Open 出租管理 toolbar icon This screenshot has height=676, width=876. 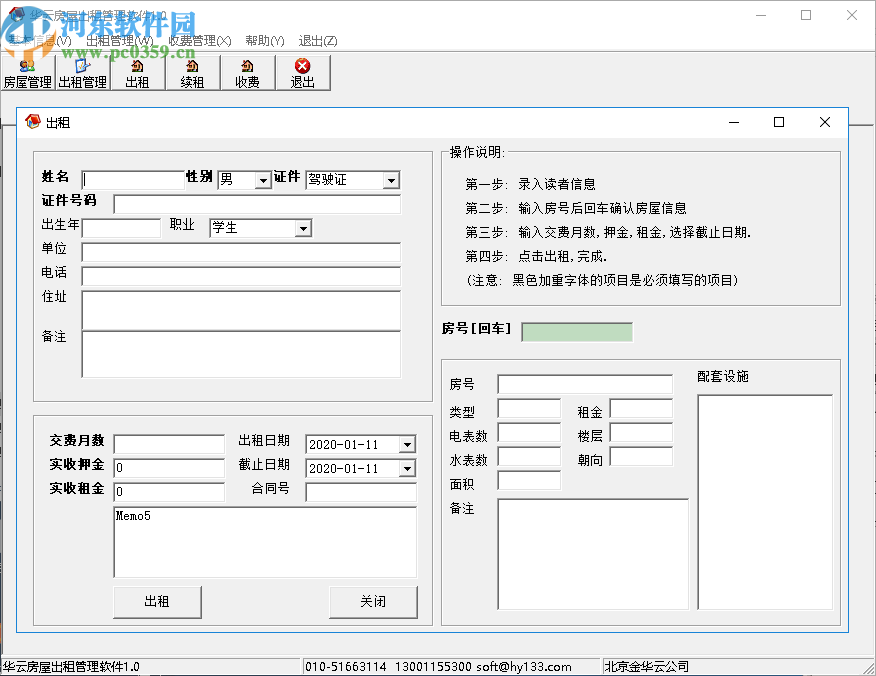pyautogui.click(x=82, y=73)
